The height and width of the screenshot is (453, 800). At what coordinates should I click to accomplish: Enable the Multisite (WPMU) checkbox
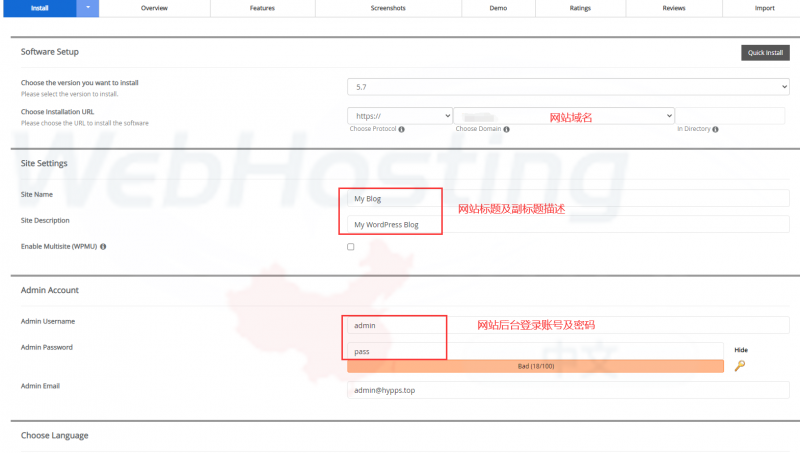point(351,246)
